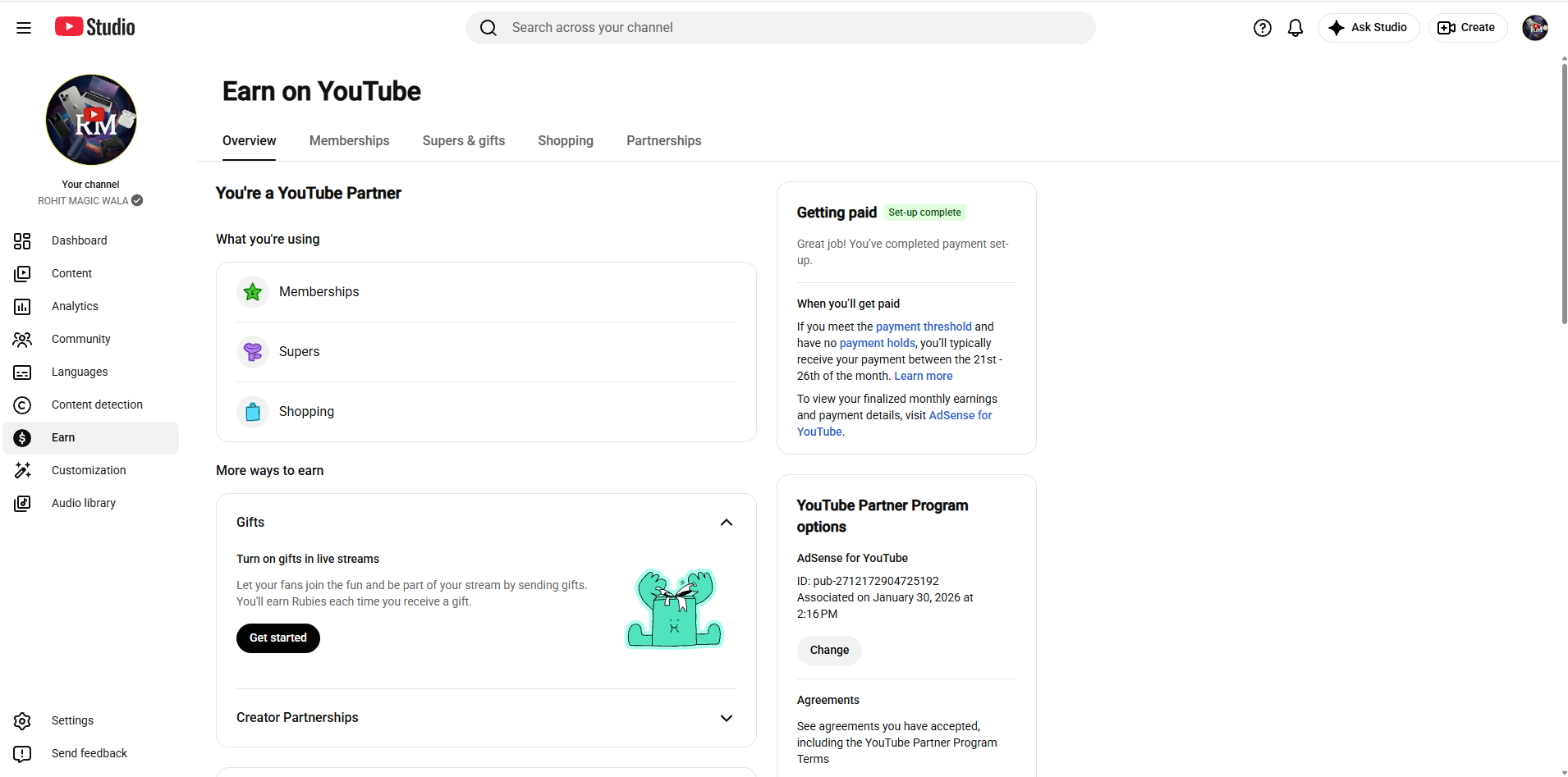Viewport: 1568px width, 777px height.
Task: Switch to the Supers & gifts tab
Action: coord(464,141)
